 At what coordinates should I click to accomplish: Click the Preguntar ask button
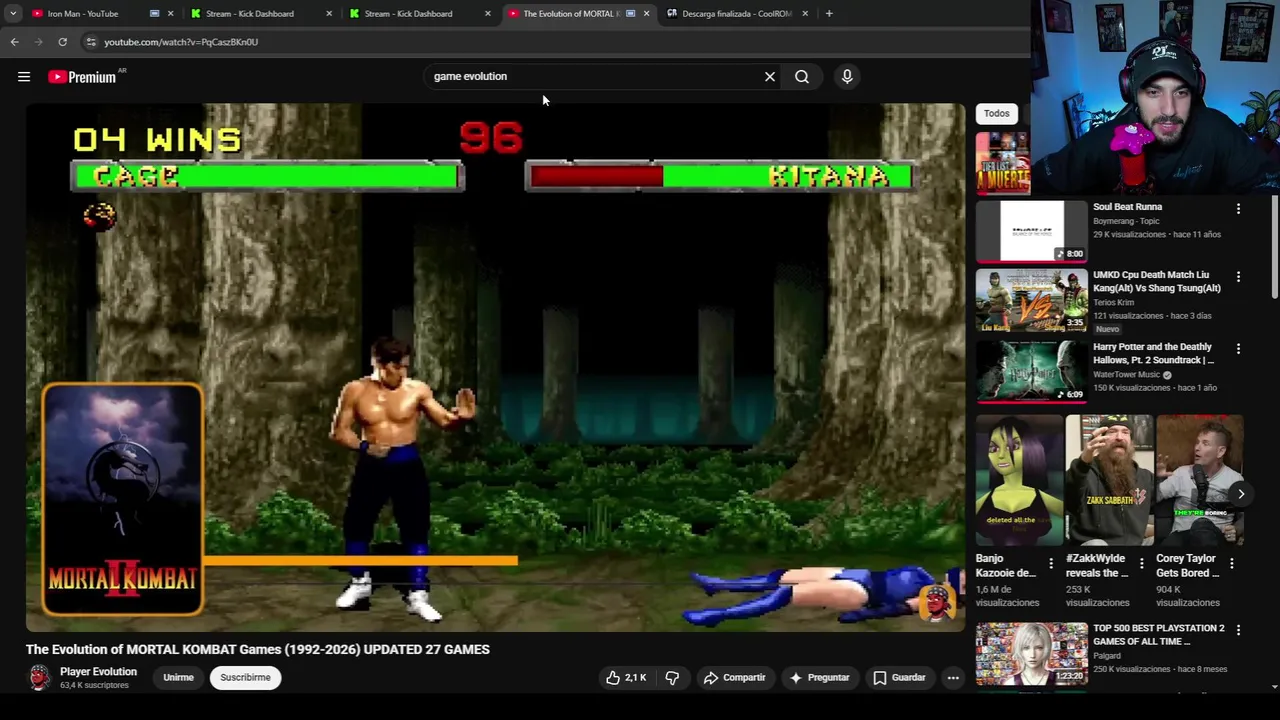click(819, 678)
